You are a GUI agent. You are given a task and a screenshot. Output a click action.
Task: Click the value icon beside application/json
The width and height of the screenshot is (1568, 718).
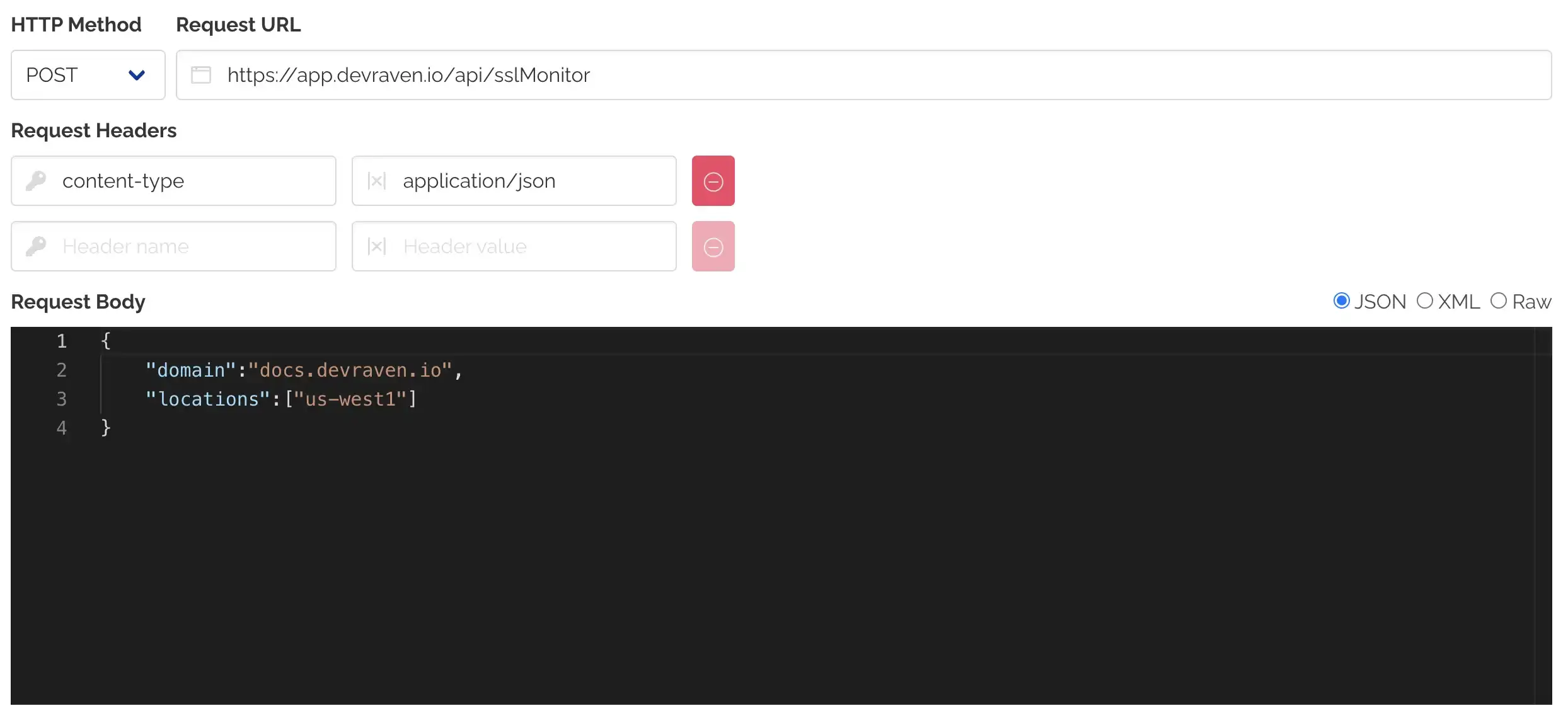click(x=376, y=181)
